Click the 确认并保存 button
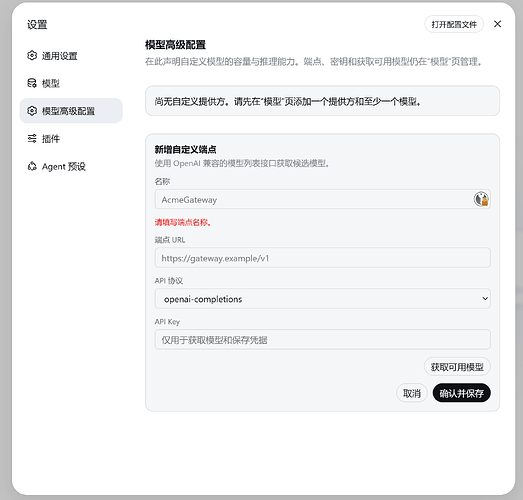Screen dimensions: 523x500 coord(461,393)
